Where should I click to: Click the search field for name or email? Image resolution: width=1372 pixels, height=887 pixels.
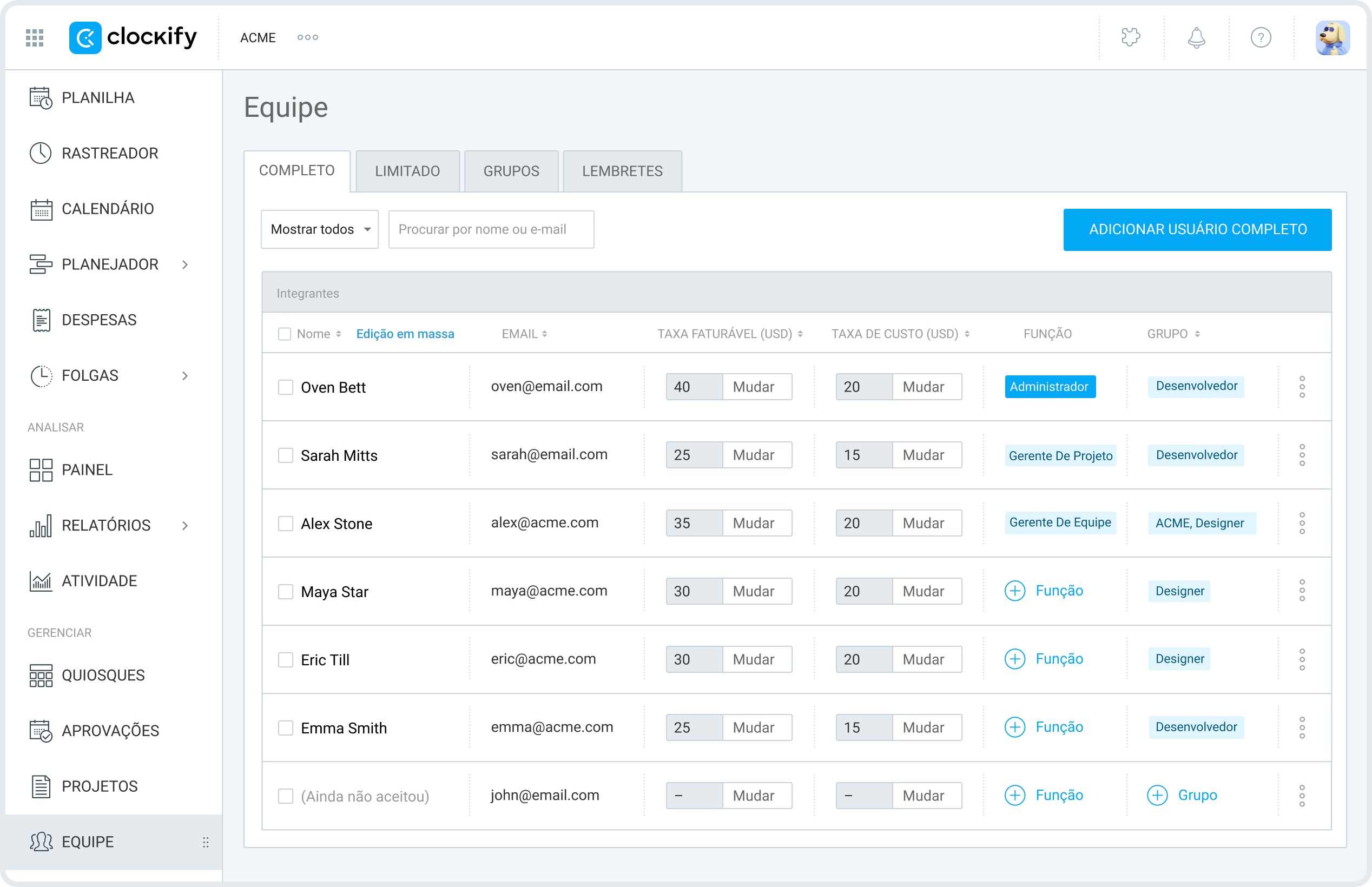(x=491, y=229)
